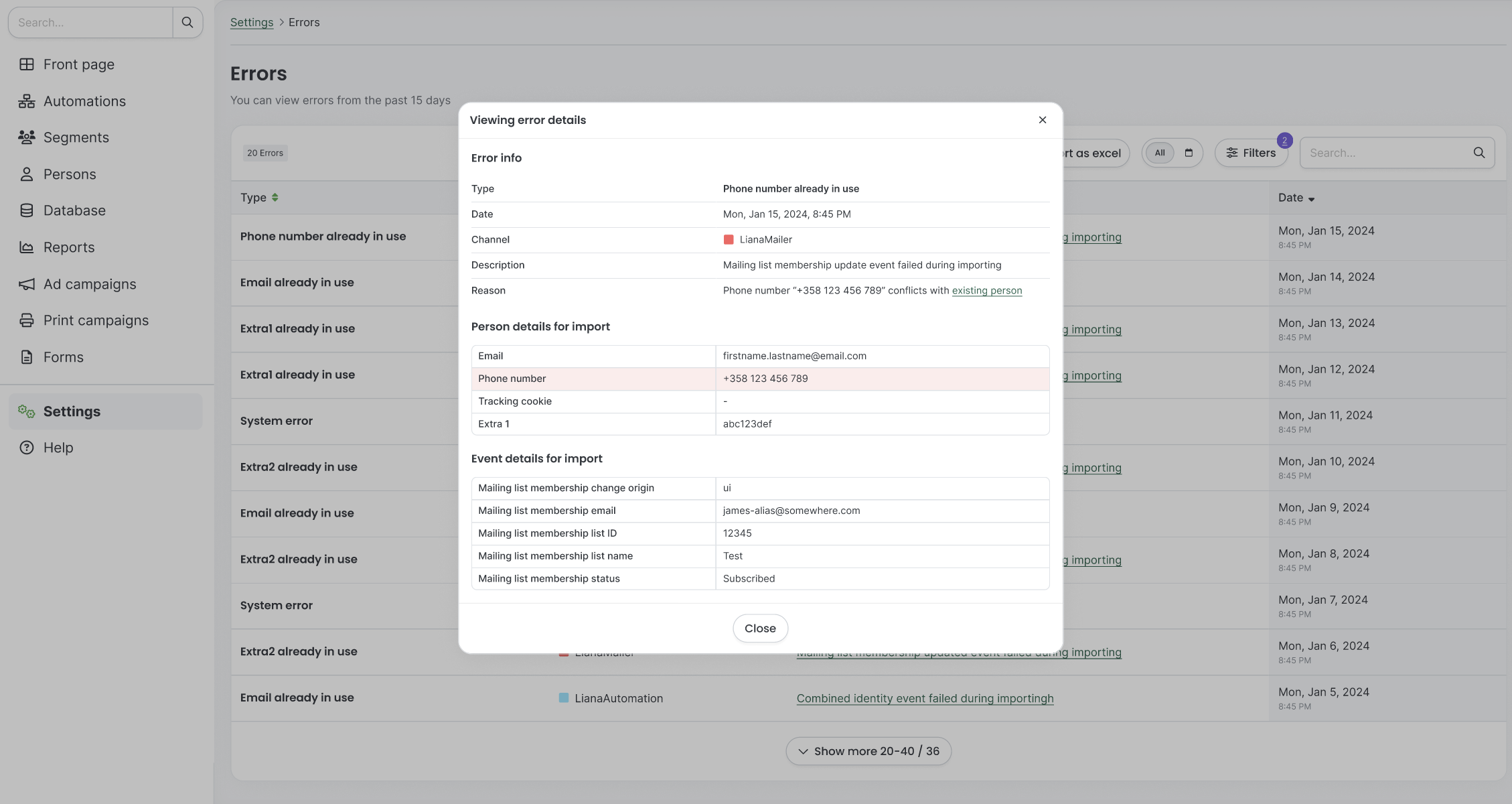
Task: Open Database using its stack icon
Action: (26, 210)
